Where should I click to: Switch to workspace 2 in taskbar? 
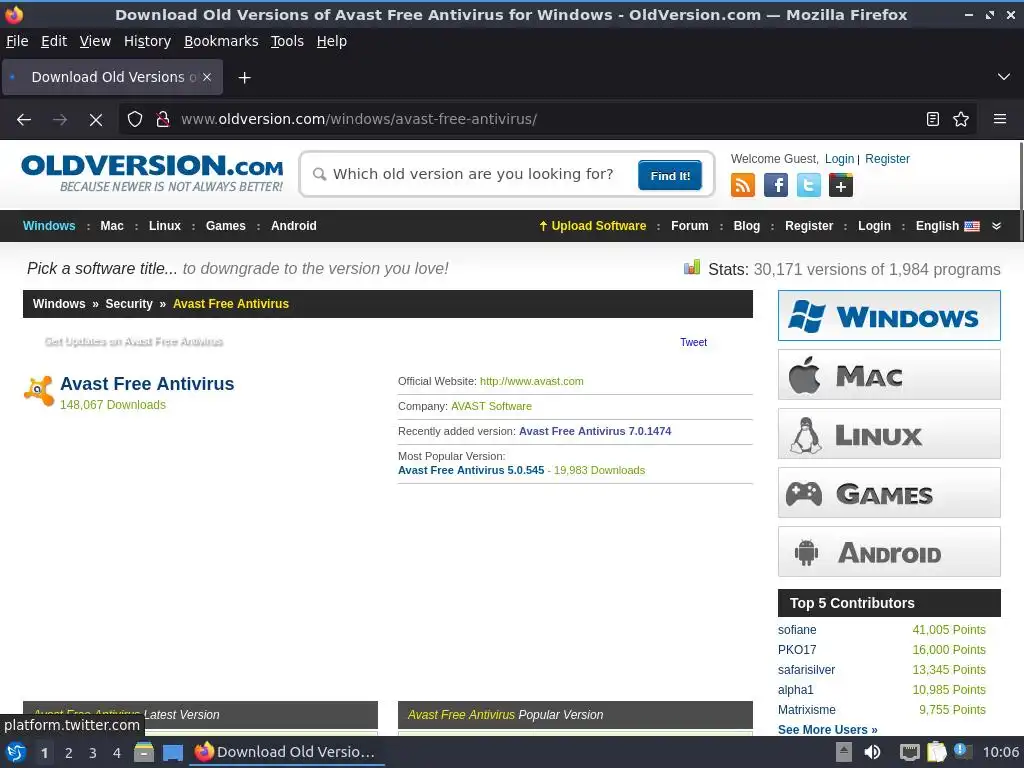tap(69, 753)
